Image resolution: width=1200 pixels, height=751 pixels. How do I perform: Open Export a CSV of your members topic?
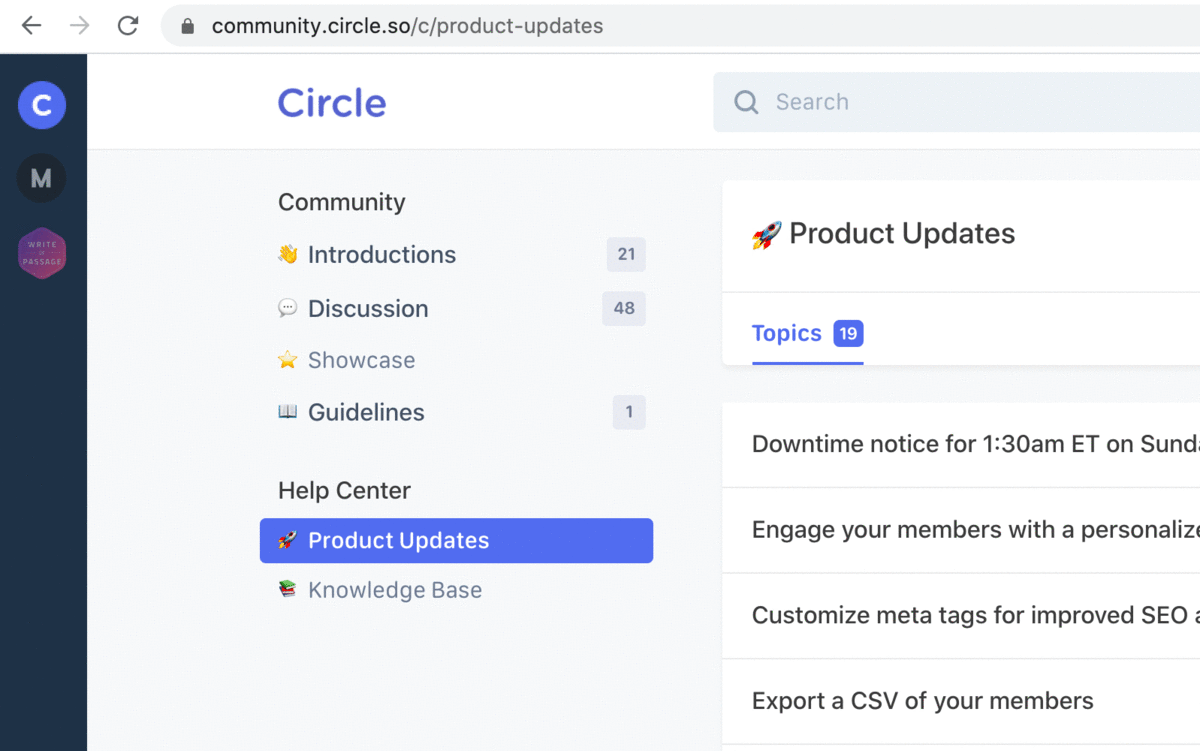(922, 701)
